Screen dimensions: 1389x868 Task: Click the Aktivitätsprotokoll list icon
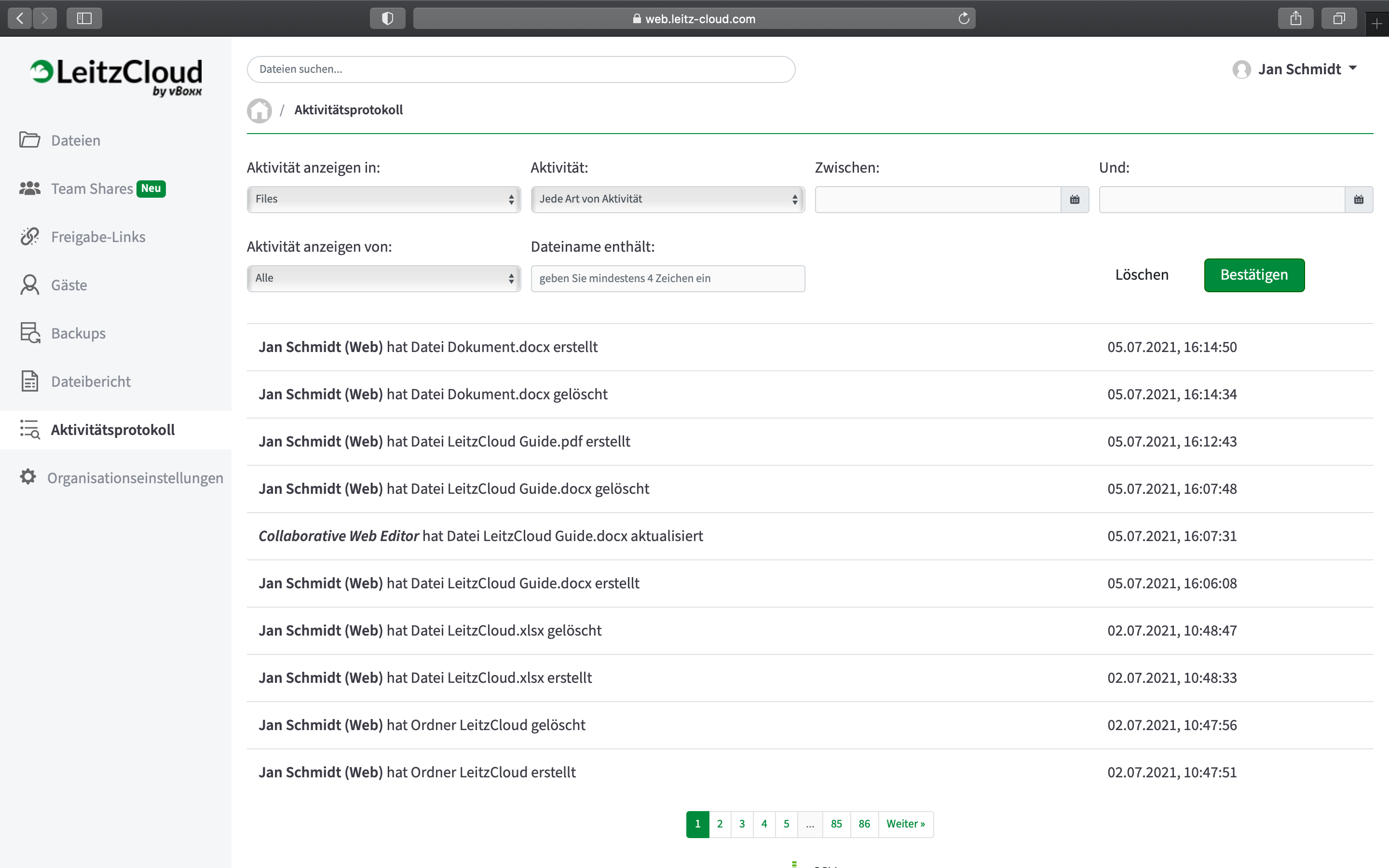(29, 429)
